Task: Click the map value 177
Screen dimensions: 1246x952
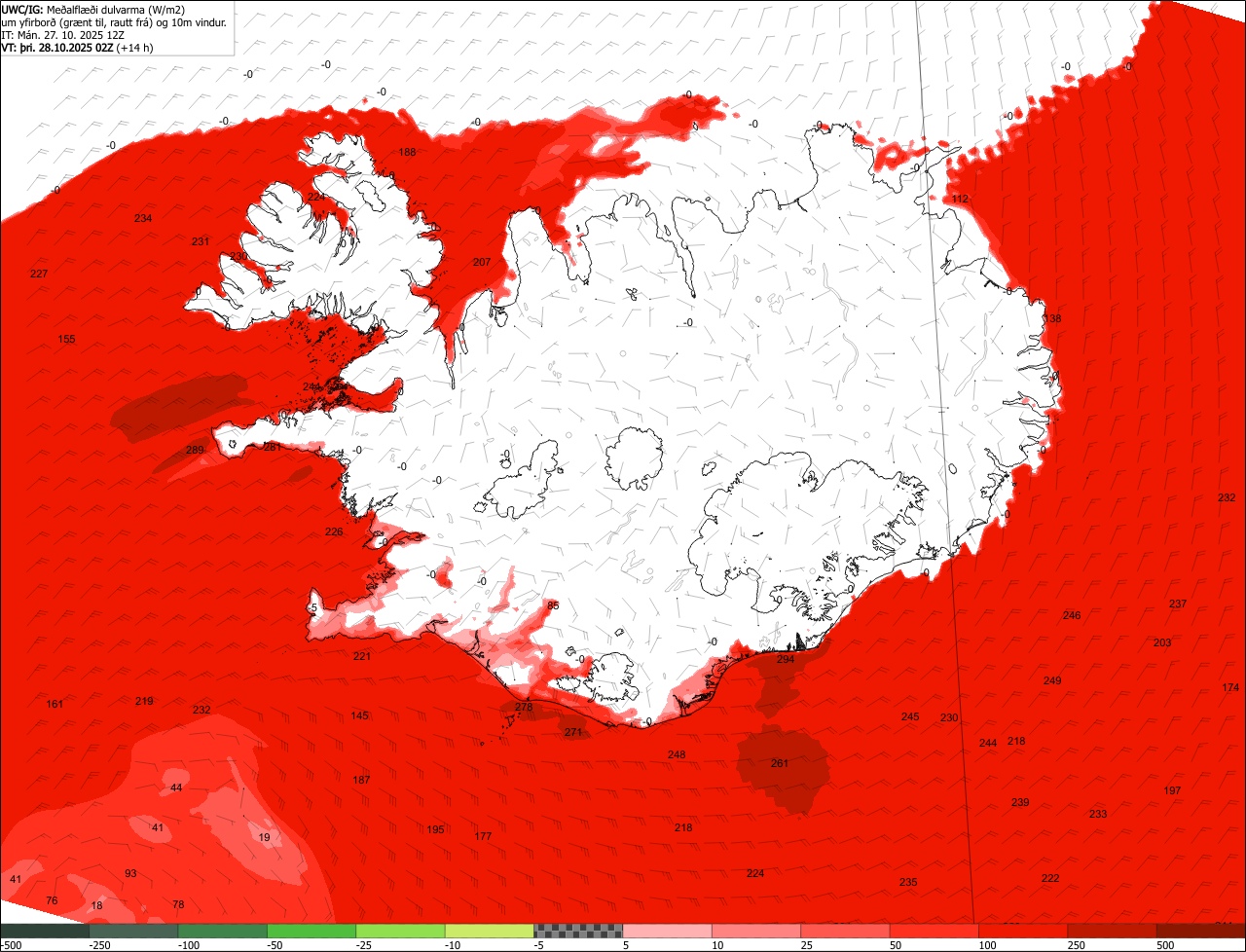Action: pos(483,836)
